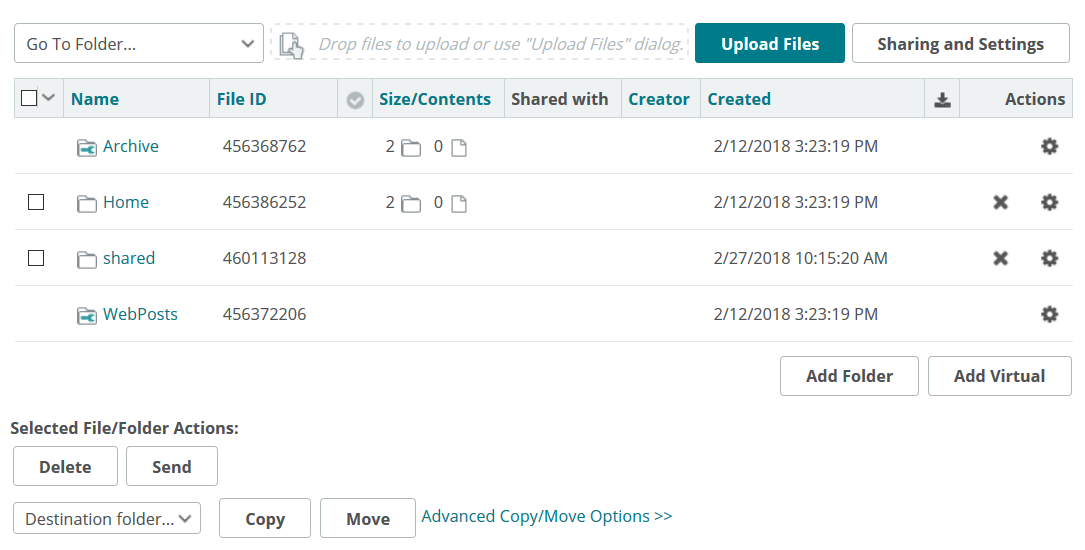Open settings gear for Home folder
This screenshot has height=550, width=1085.
tap(1049, 203)
